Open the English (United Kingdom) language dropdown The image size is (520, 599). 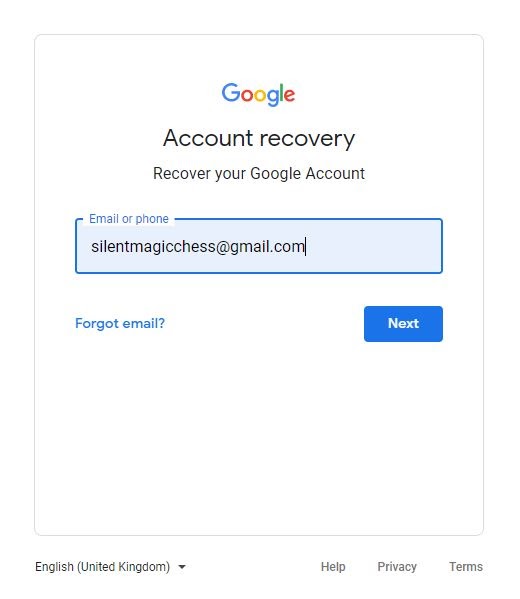pyautogui.click(x=110, y=567)
